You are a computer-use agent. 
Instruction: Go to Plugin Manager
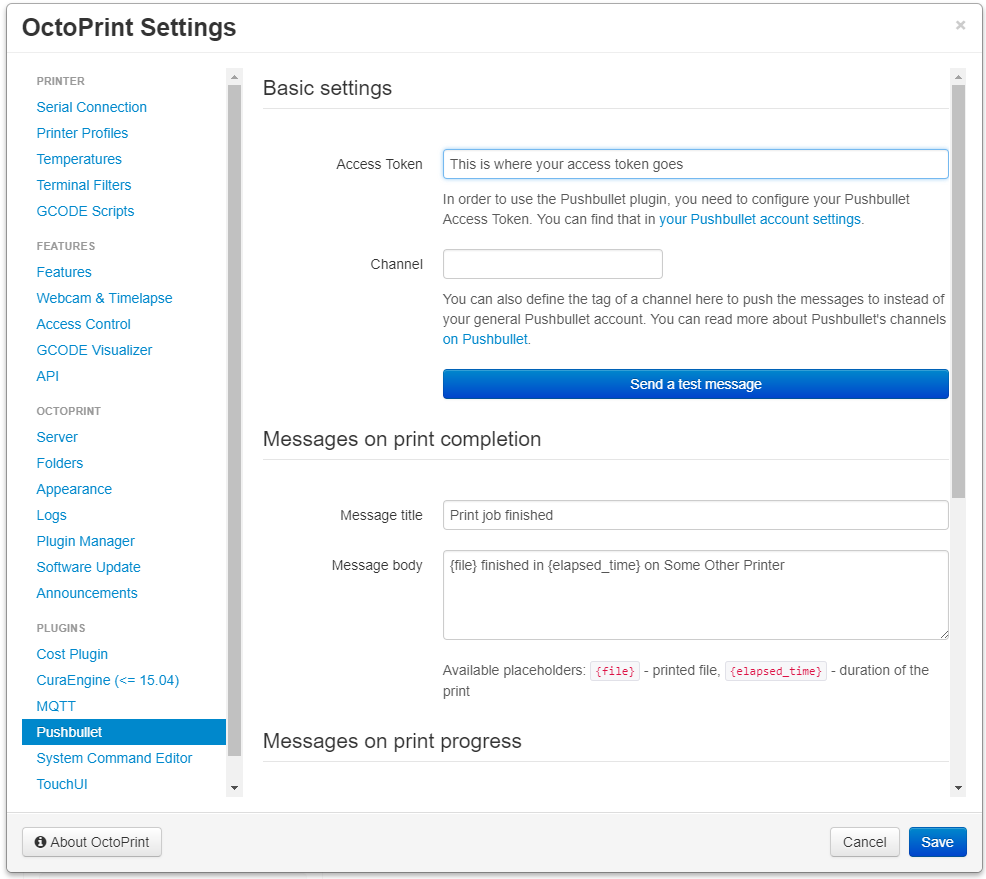[86, 541]
